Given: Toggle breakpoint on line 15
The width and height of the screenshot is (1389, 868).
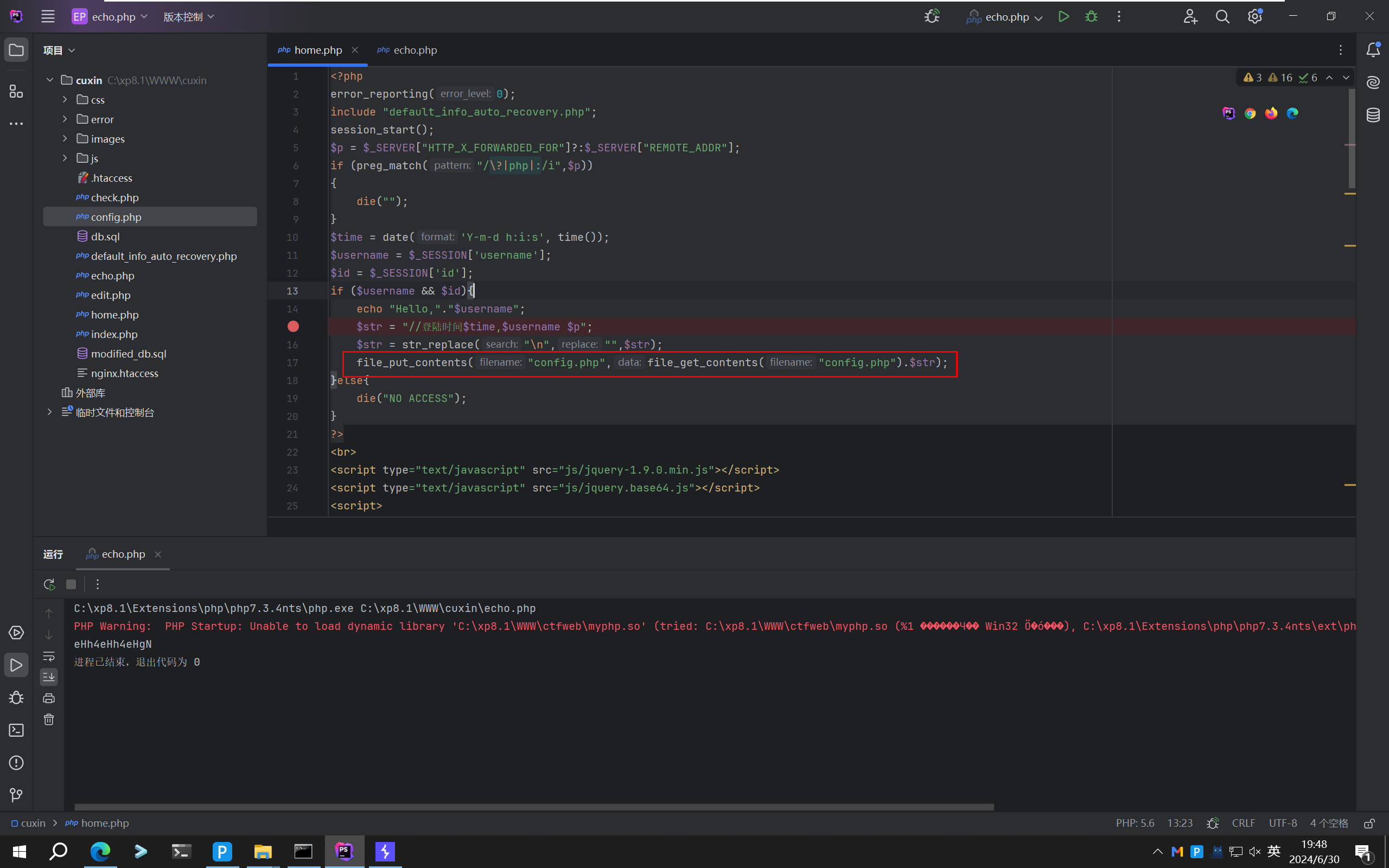Looking at the screenshot, I should 294,327.
